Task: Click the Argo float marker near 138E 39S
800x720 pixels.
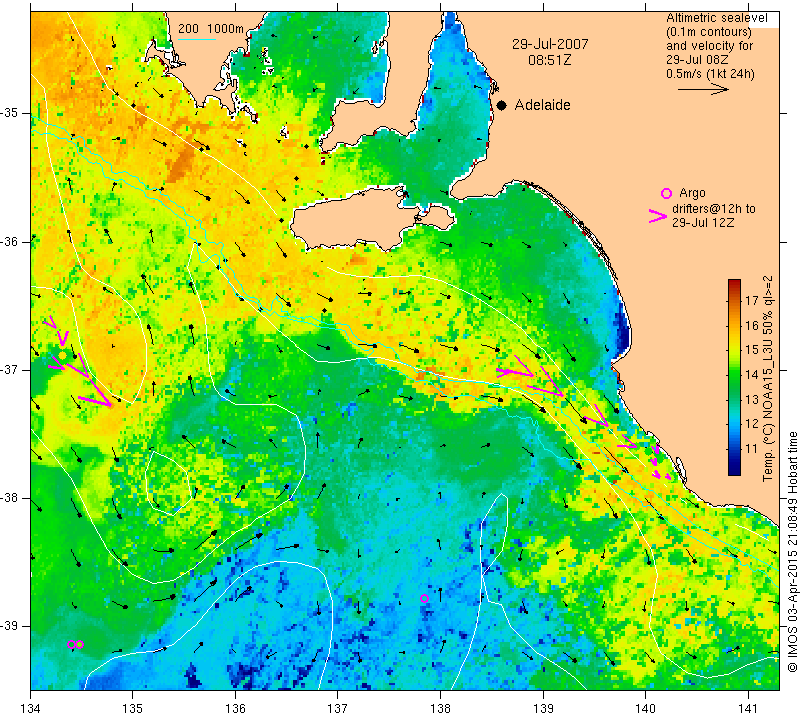Action: tap(424, 599)
